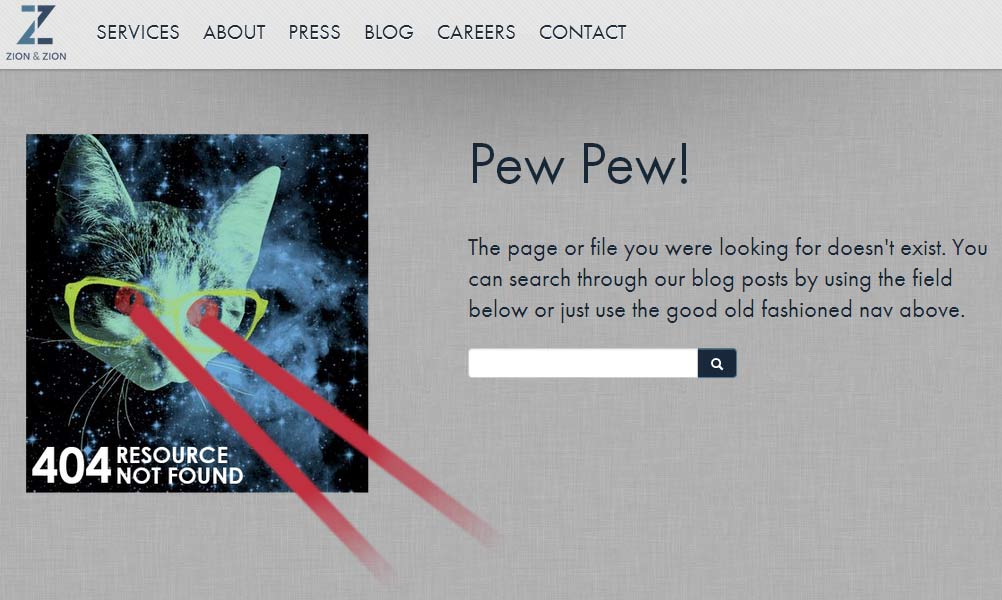Open the Press nav link
Screen dimensions: 1002x600
(314, 32)
